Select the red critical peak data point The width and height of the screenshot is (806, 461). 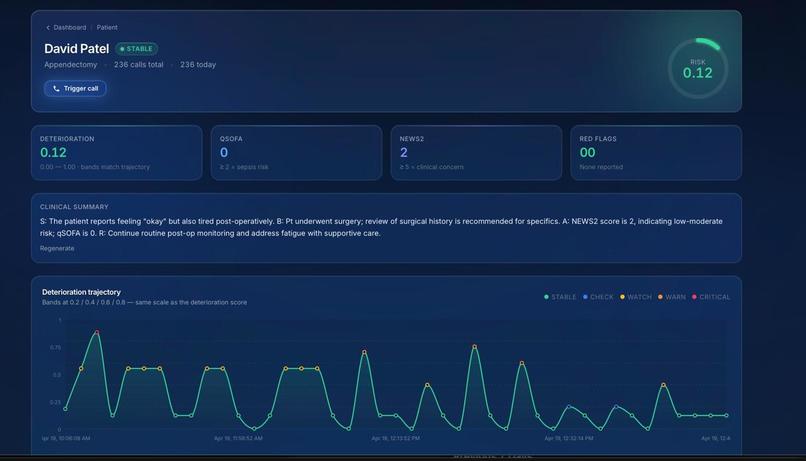(97, 333)
